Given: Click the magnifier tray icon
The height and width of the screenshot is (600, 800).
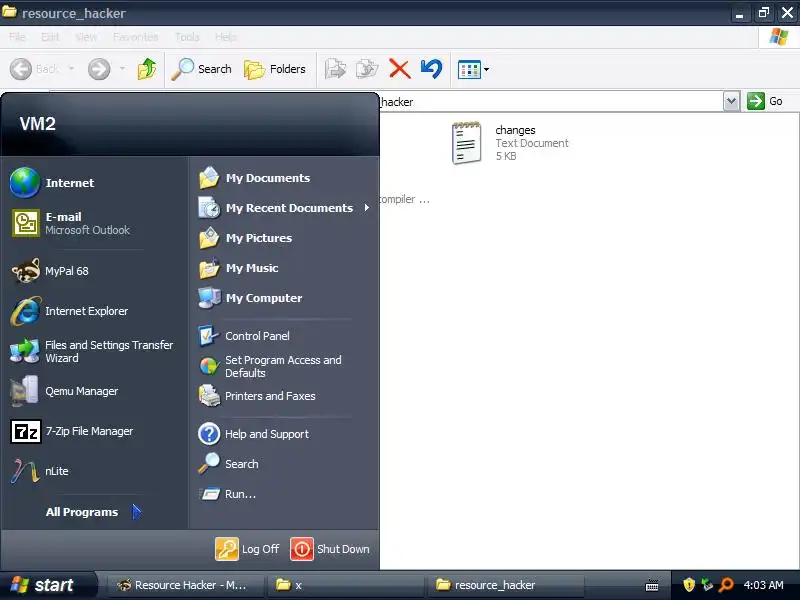Looking at the screenshot, I should [726, 585].
